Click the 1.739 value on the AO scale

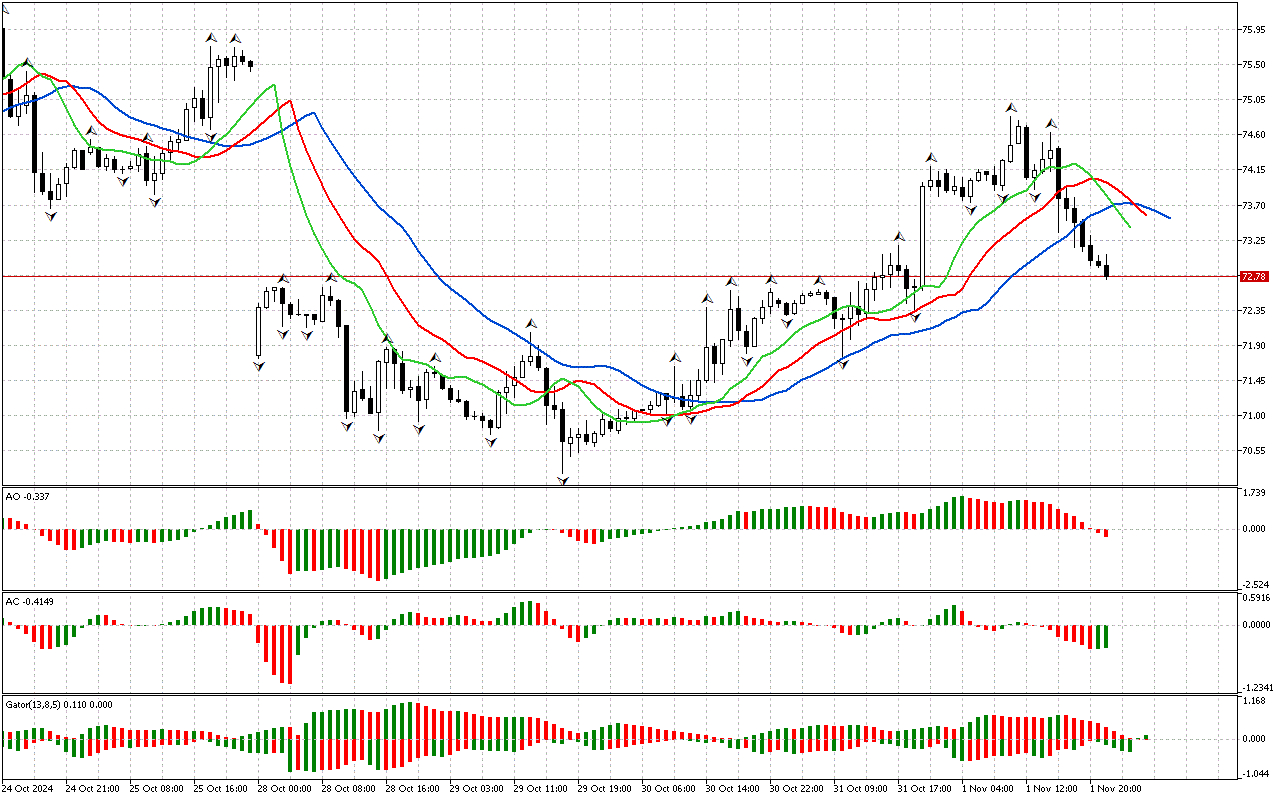tap(1253, 494)
